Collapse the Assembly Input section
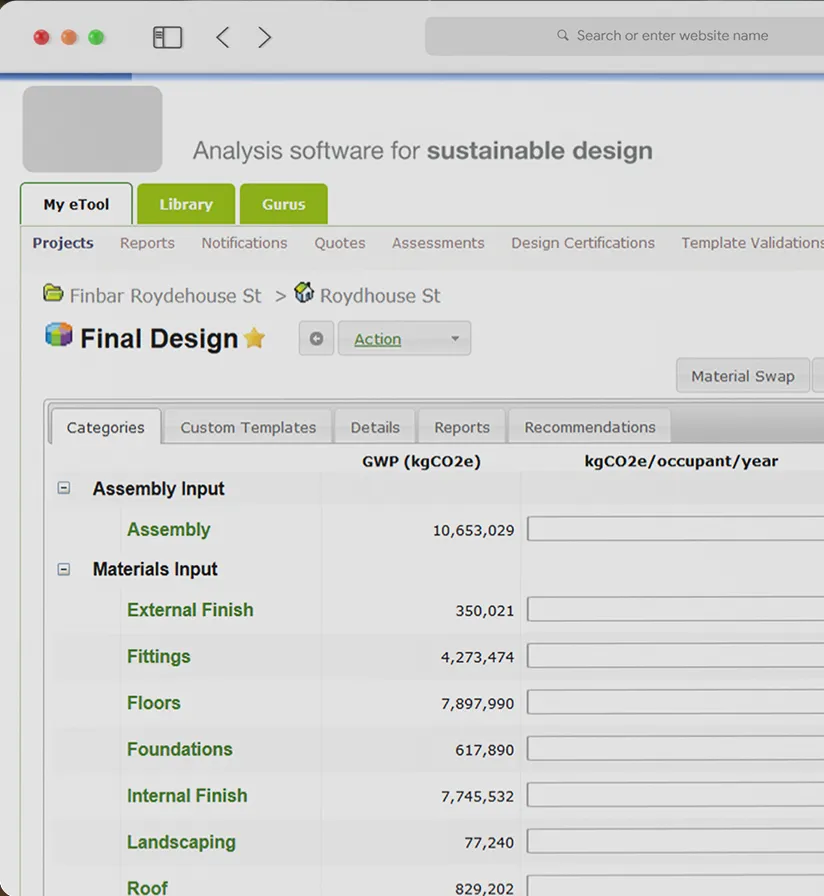Viewport: 824px width, 896px height. pos(64,489)
